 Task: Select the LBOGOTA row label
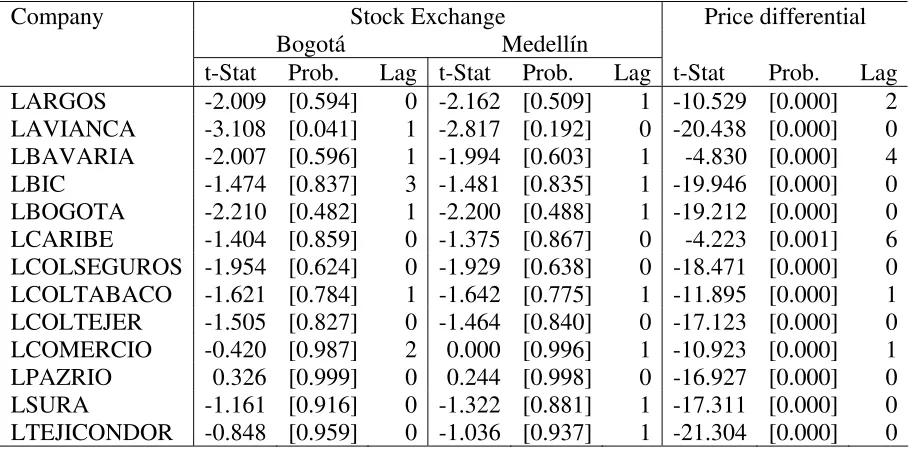click(x=68, y=212)
